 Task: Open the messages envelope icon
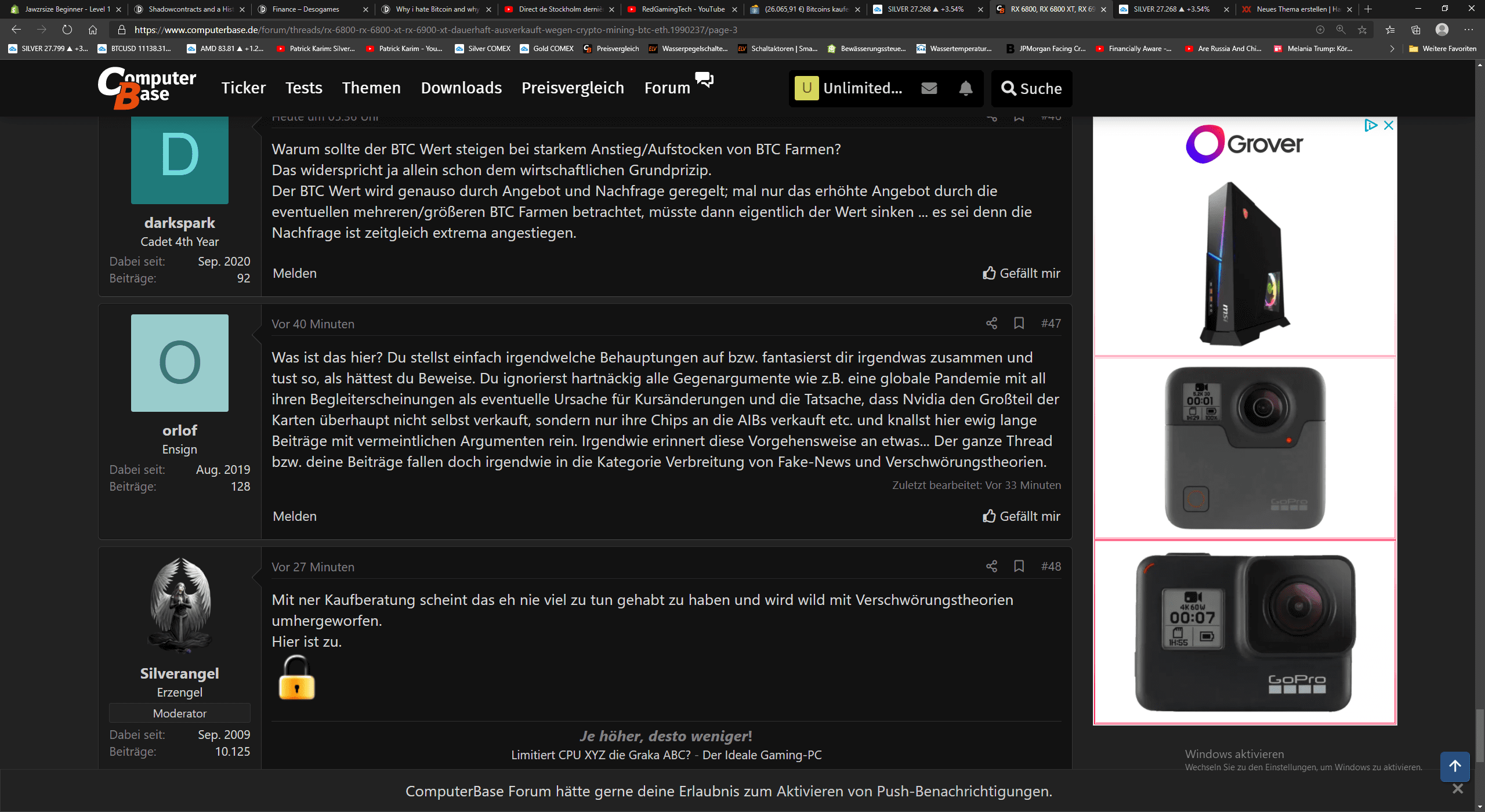(929, 88)
